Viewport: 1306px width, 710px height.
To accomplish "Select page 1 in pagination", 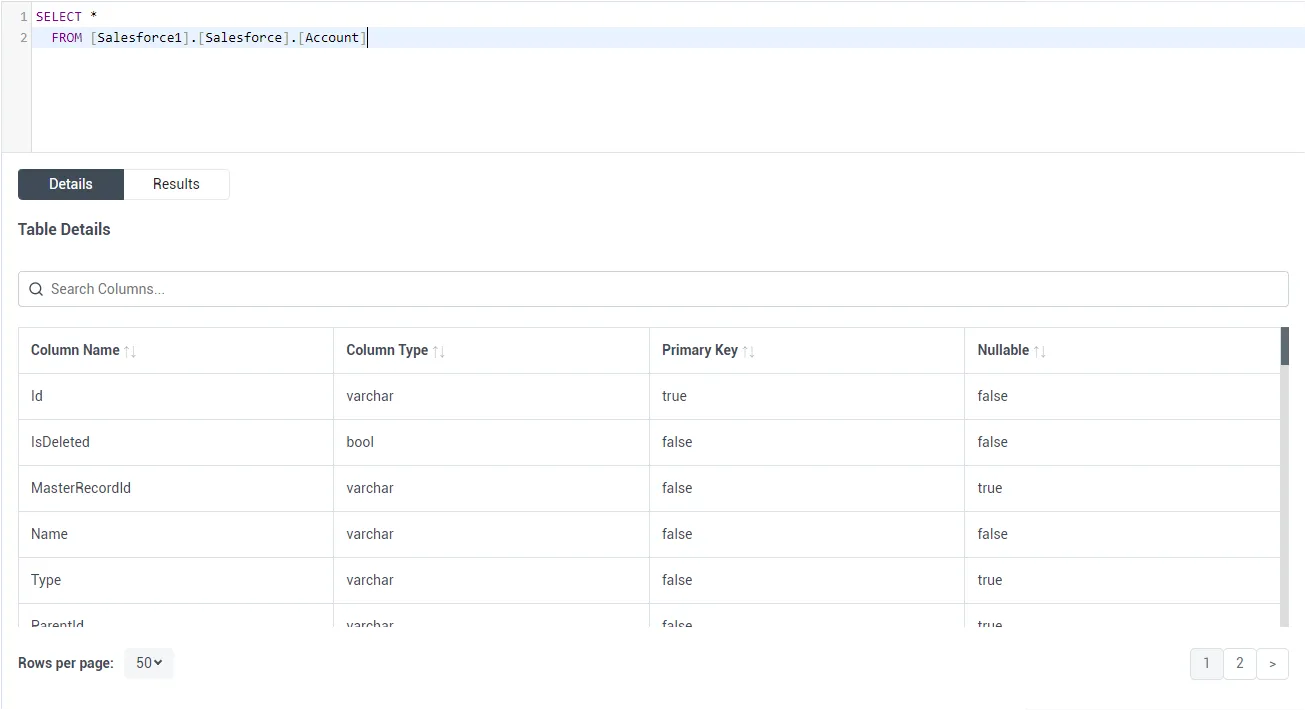I will click(1206, 663).
